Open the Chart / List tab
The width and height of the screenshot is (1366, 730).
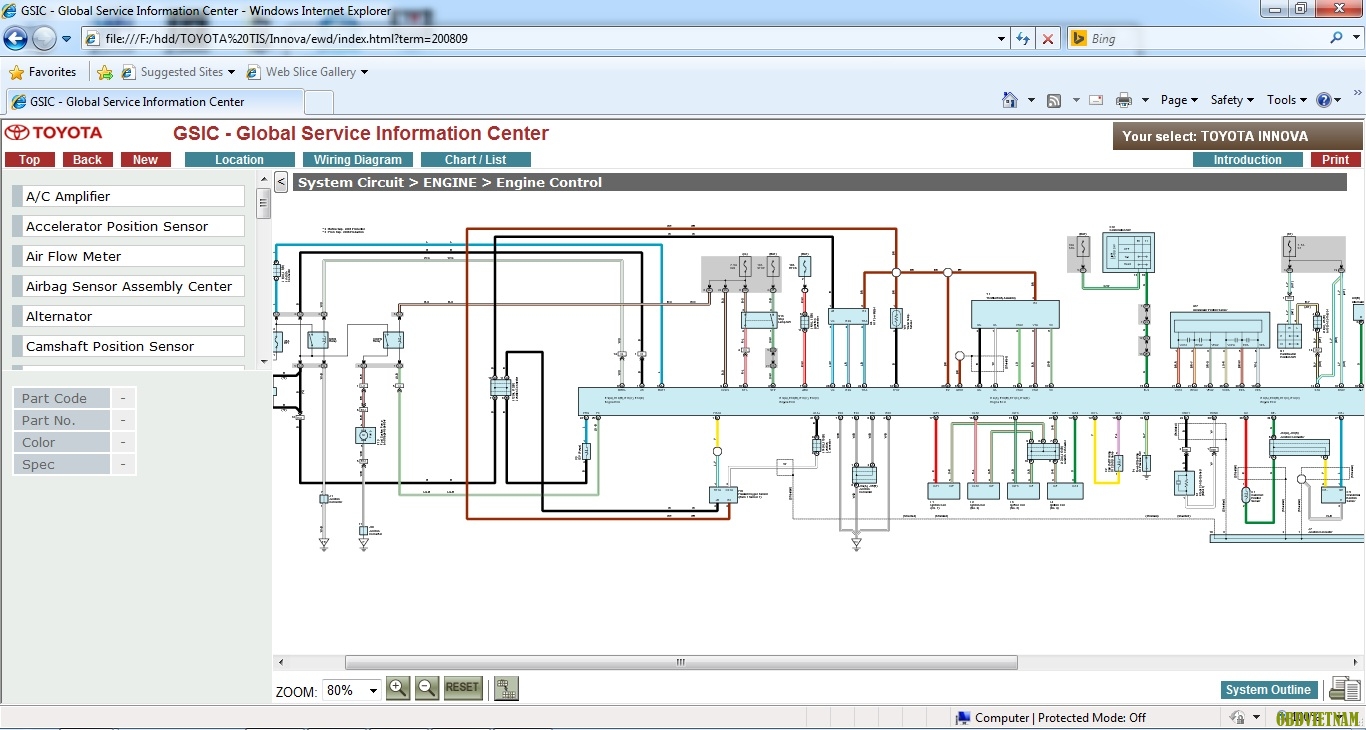pos(476,160)
